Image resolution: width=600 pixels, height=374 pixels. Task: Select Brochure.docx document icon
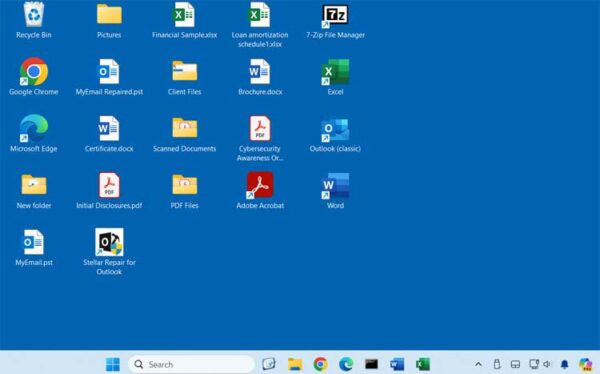pyautogui.click(x=260, y=72)
